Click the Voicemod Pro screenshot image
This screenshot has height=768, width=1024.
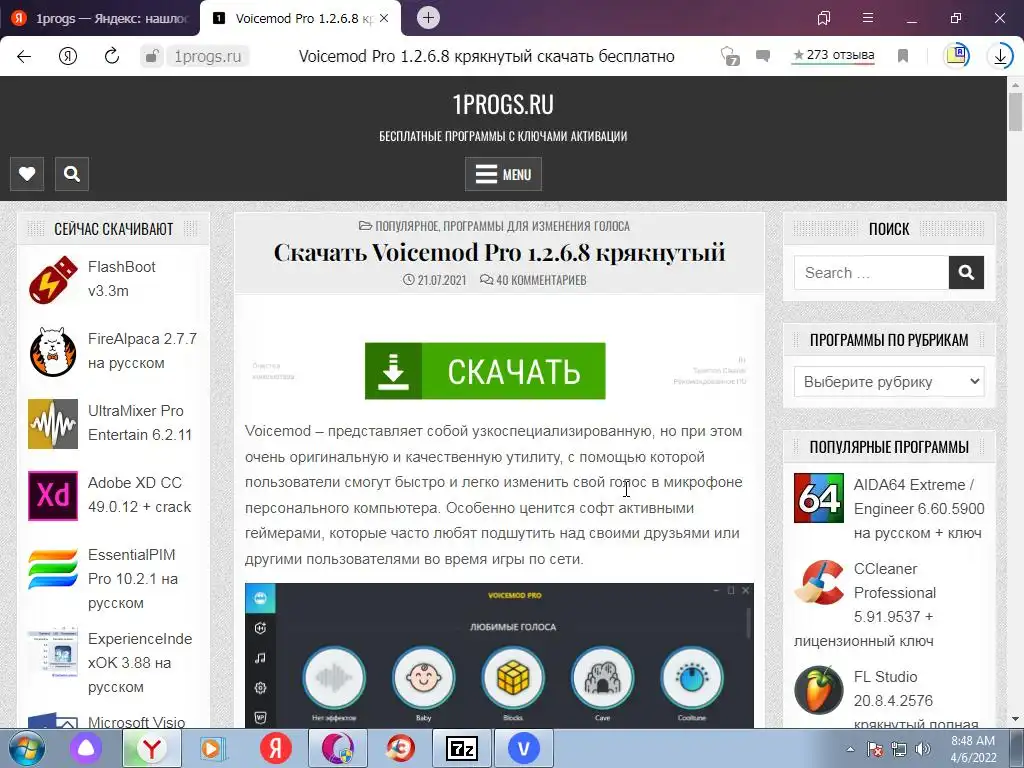click(x=500, y=655)
